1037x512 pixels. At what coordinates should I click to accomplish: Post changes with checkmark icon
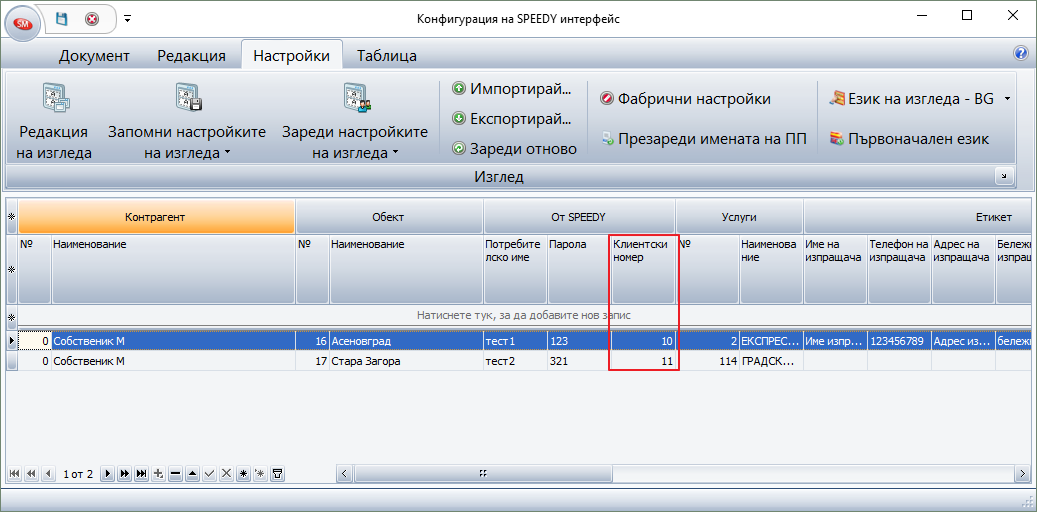coord(210,474)
